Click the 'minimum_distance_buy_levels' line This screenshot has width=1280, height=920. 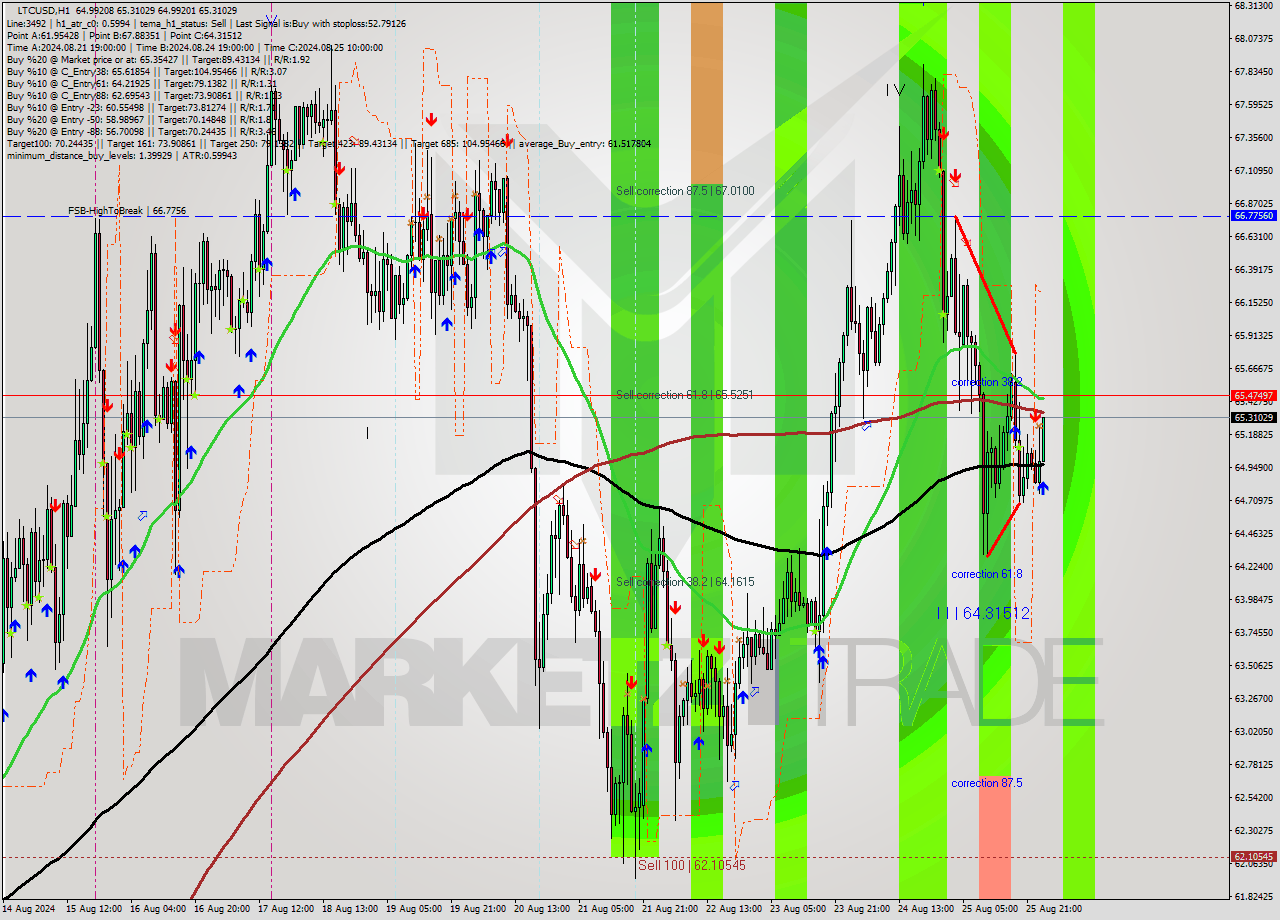point(122,156)
